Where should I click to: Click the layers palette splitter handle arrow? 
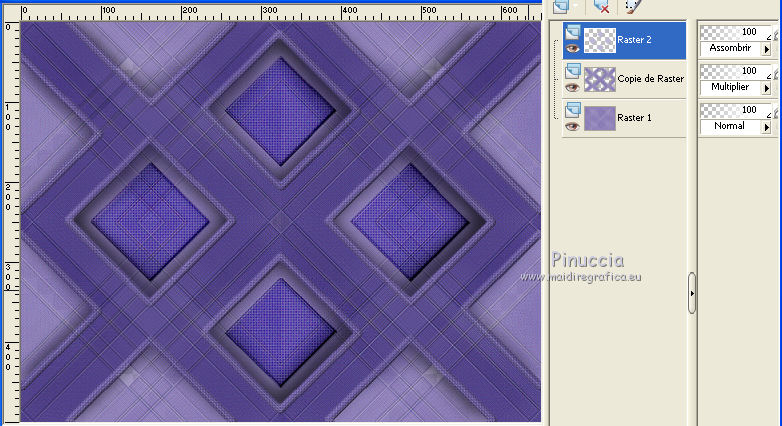point(692,293)
